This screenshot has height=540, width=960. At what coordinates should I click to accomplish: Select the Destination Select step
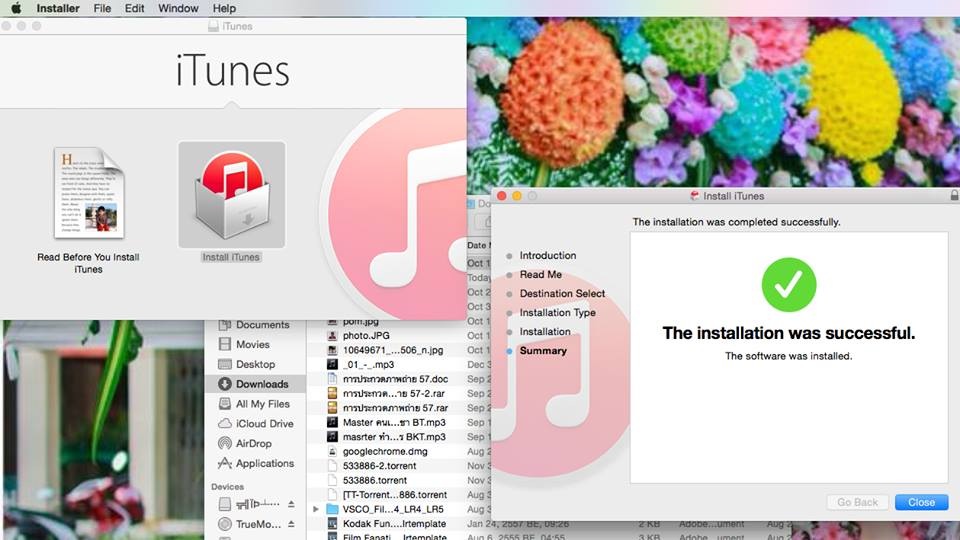pos(562,293)
